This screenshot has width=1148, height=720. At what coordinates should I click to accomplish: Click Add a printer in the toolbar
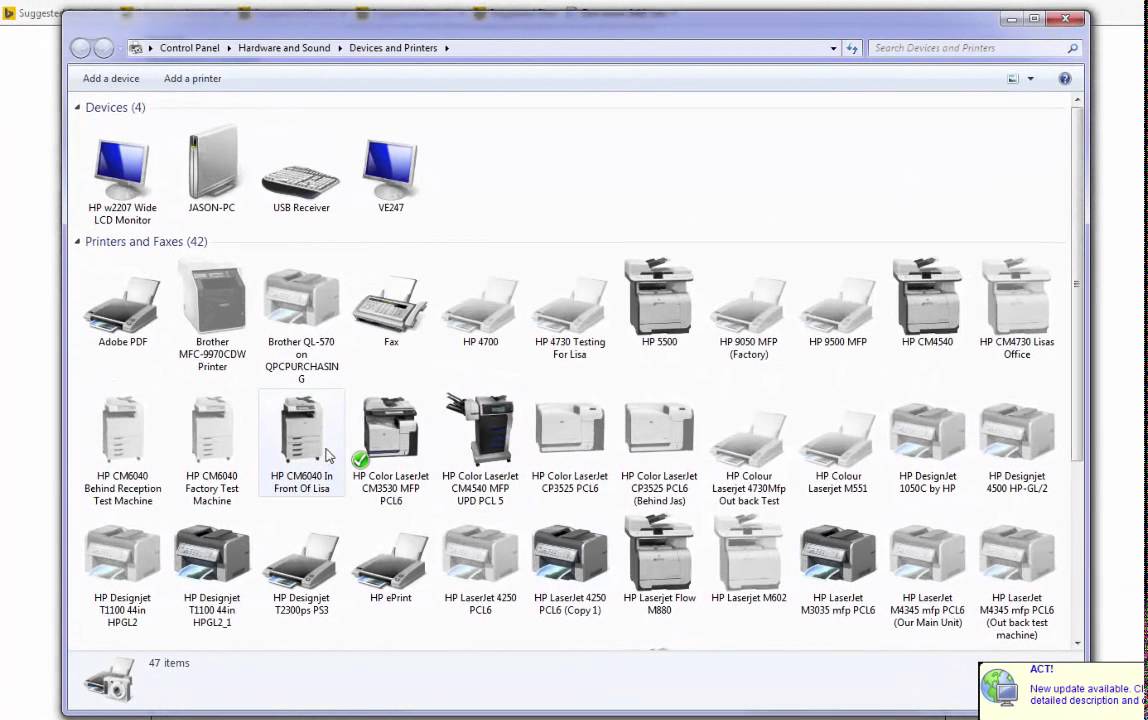pyautogui.click(x=193, y=78)
